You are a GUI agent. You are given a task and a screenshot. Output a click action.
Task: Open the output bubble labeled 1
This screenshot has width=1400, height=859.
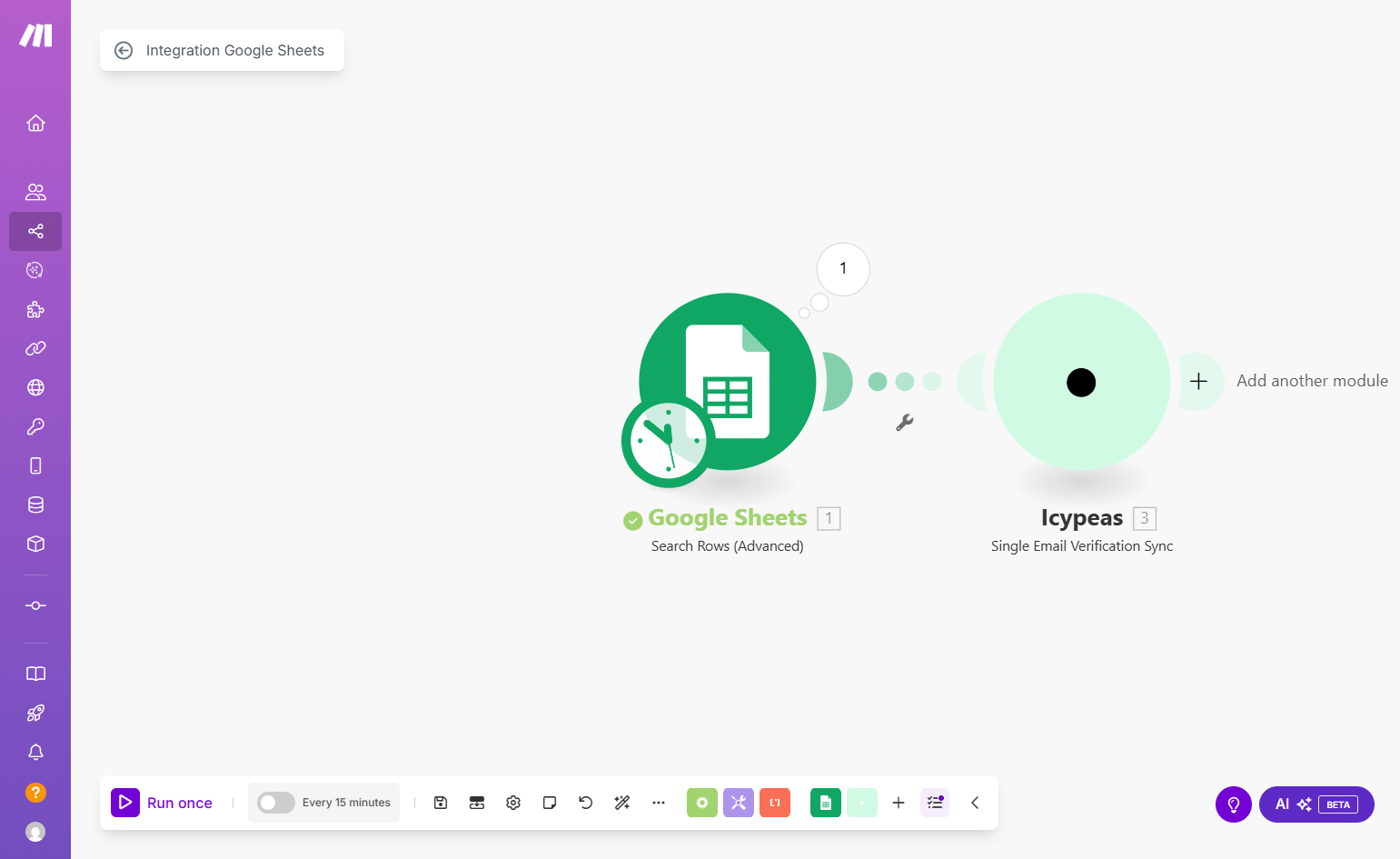[x=843, y=269]
